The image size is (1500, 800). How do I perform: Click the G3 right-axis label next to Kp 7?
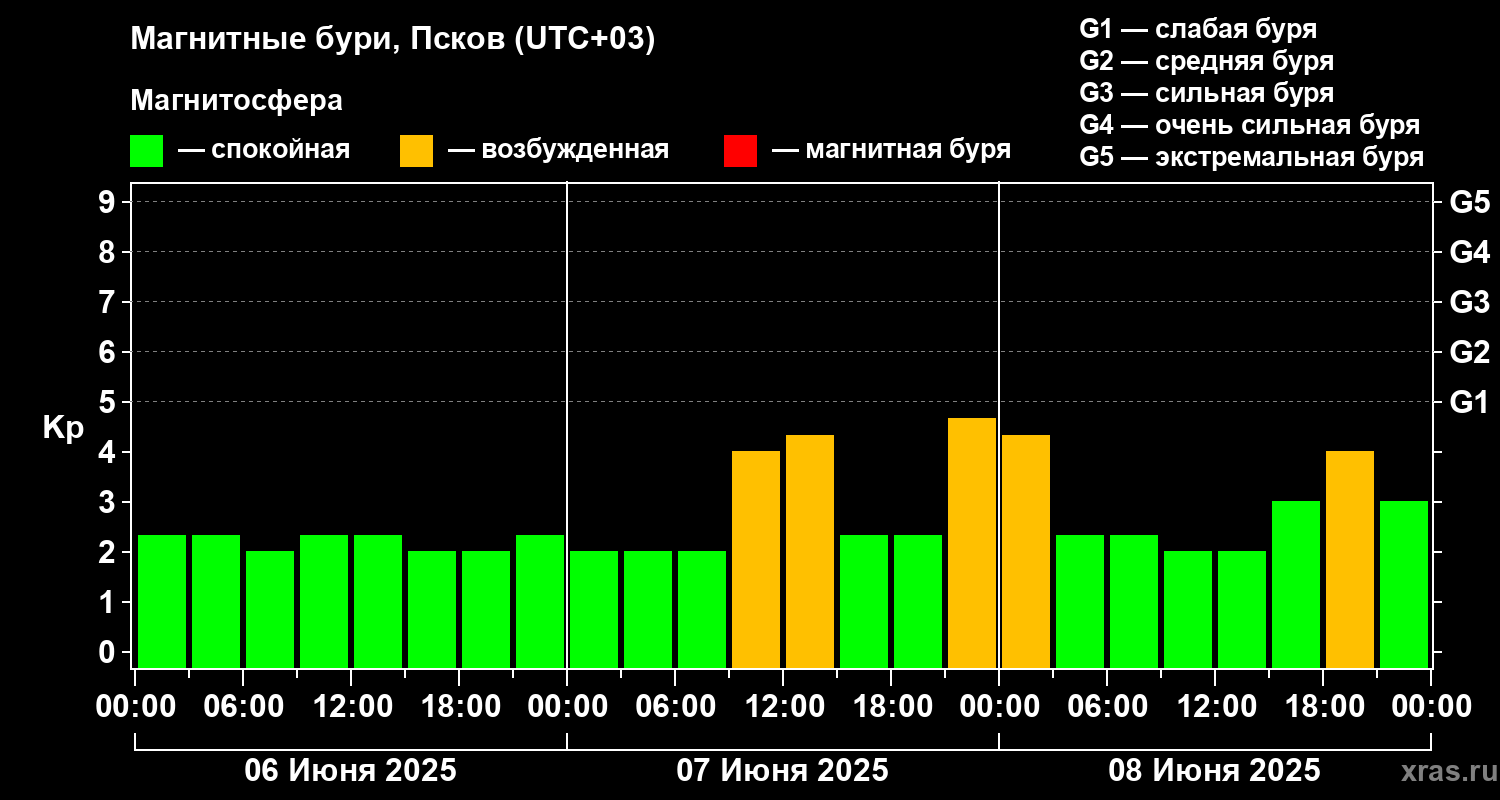coord(1469,302)
